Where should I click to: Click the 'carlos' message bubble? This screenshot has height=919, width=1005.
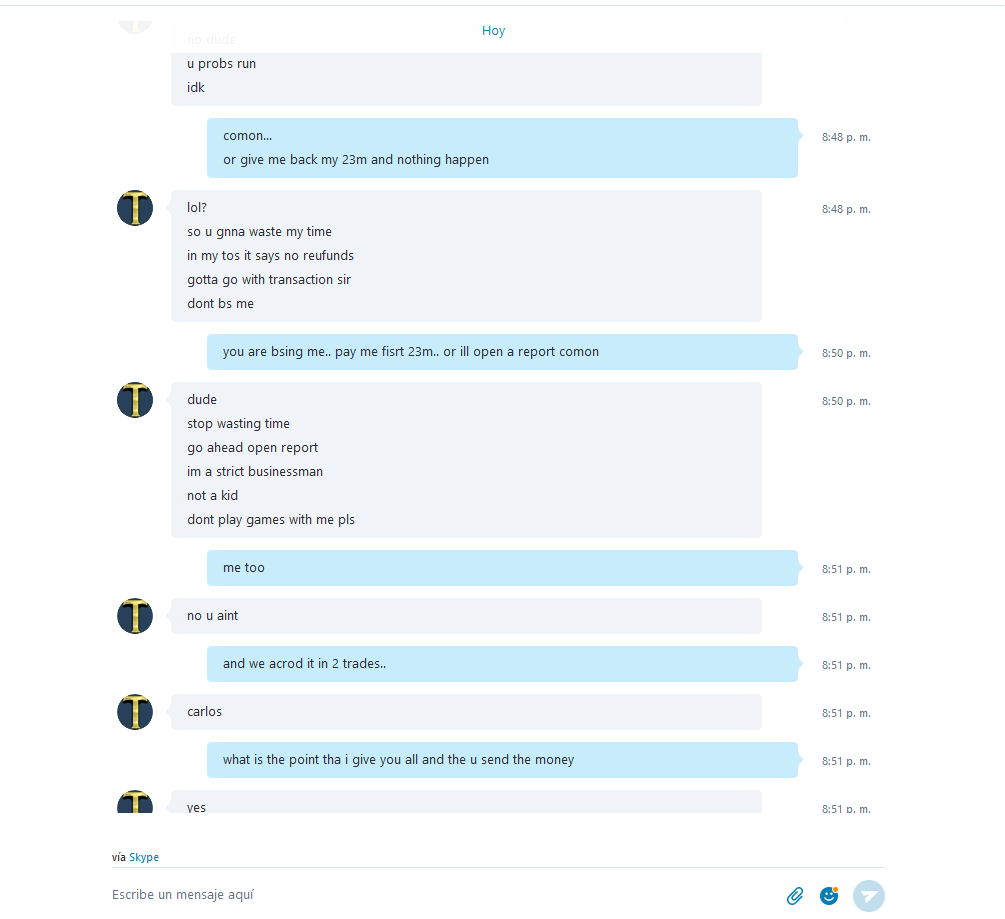(x=466, y=712)
